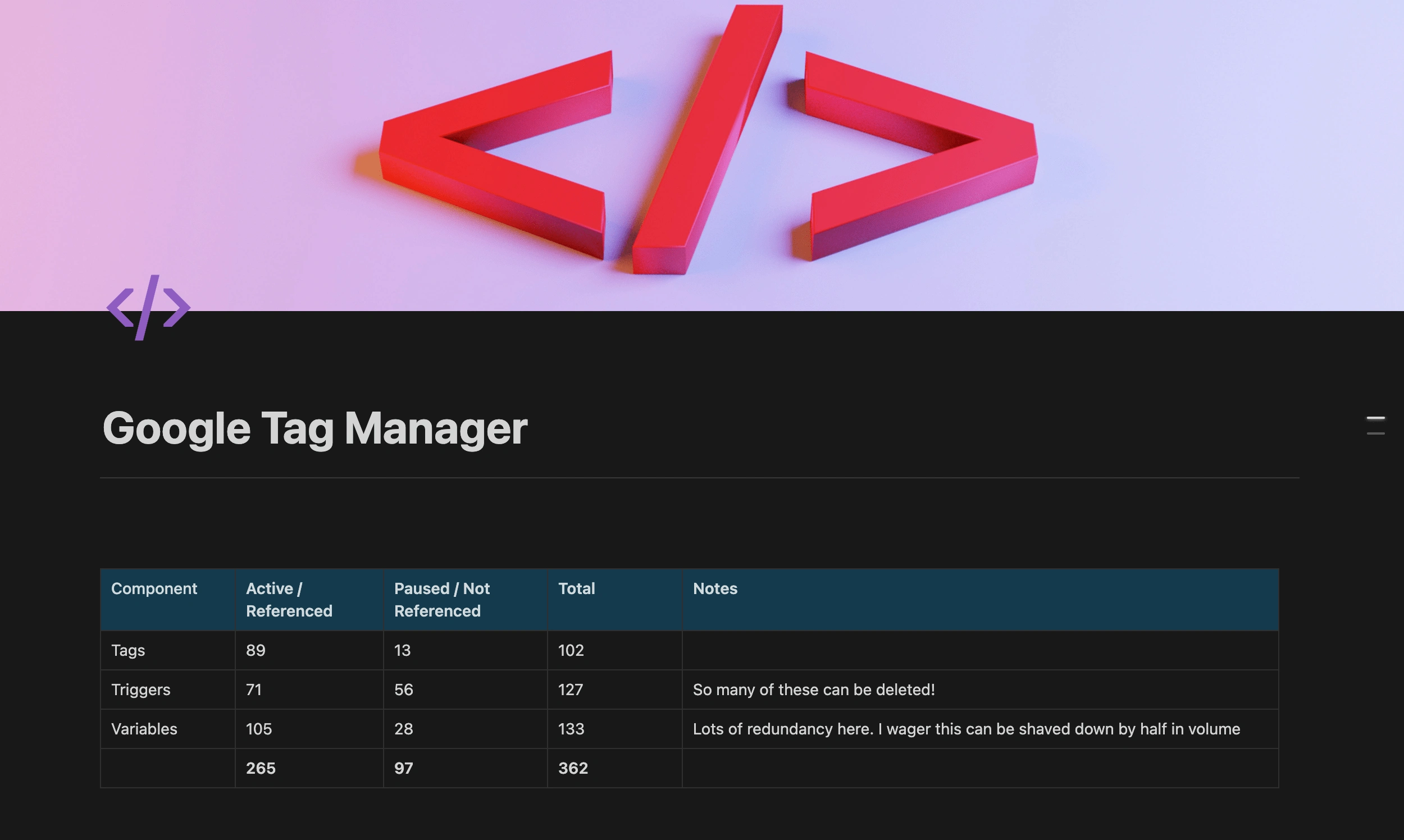The height and width of the screenshot is (840, 1404).
Task: Click the empty Notes cell in totals row
Action: click(981, 768)
